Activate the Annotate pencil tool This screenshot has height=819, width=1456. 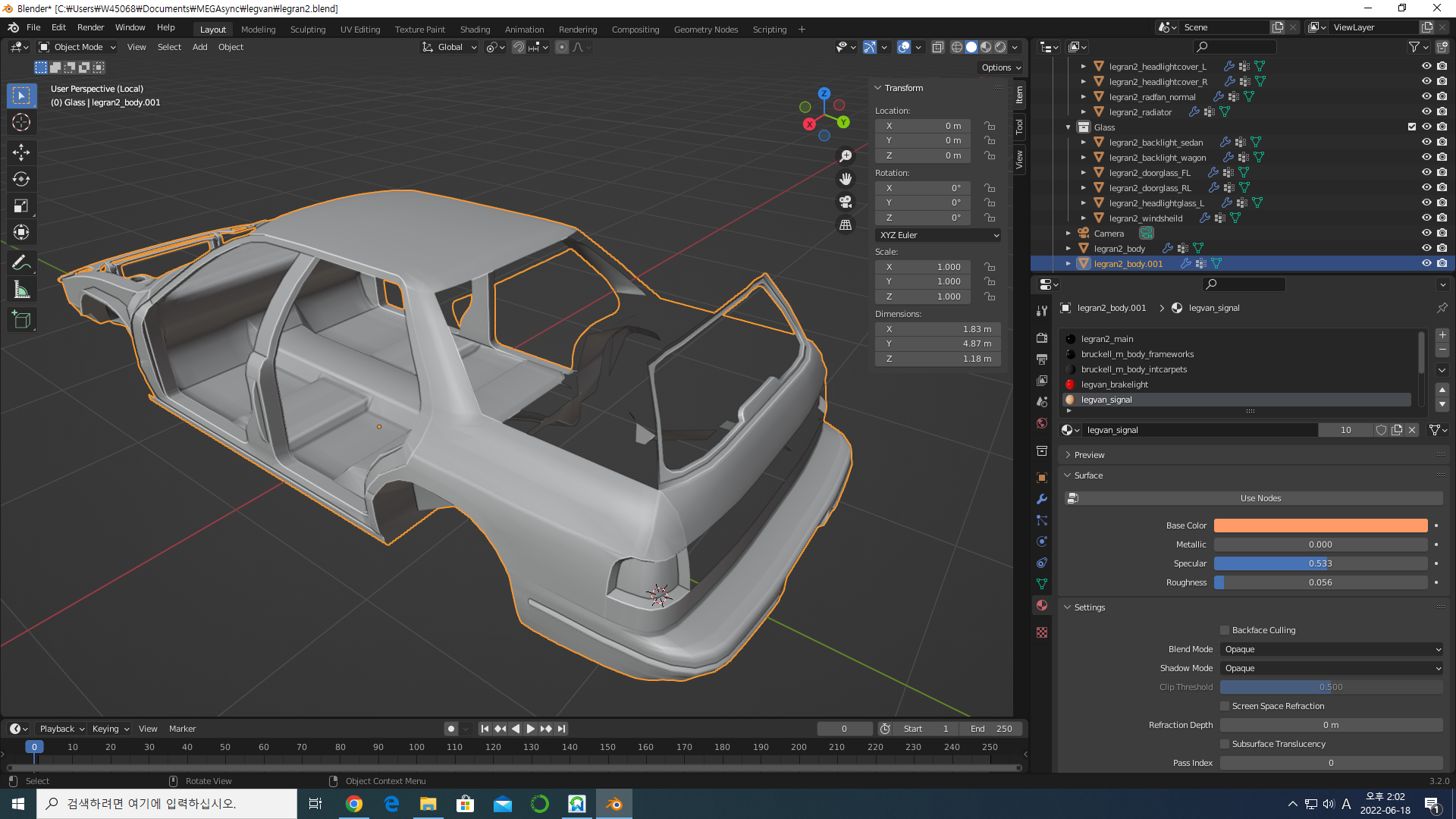pos(21,262)
